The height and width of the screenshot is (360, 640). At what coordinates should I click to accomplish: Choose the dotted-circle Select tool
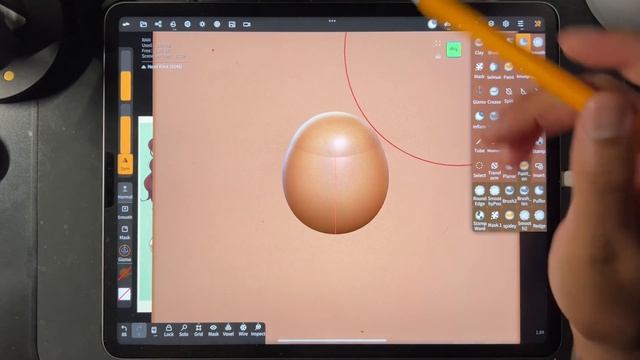(479, 170)
